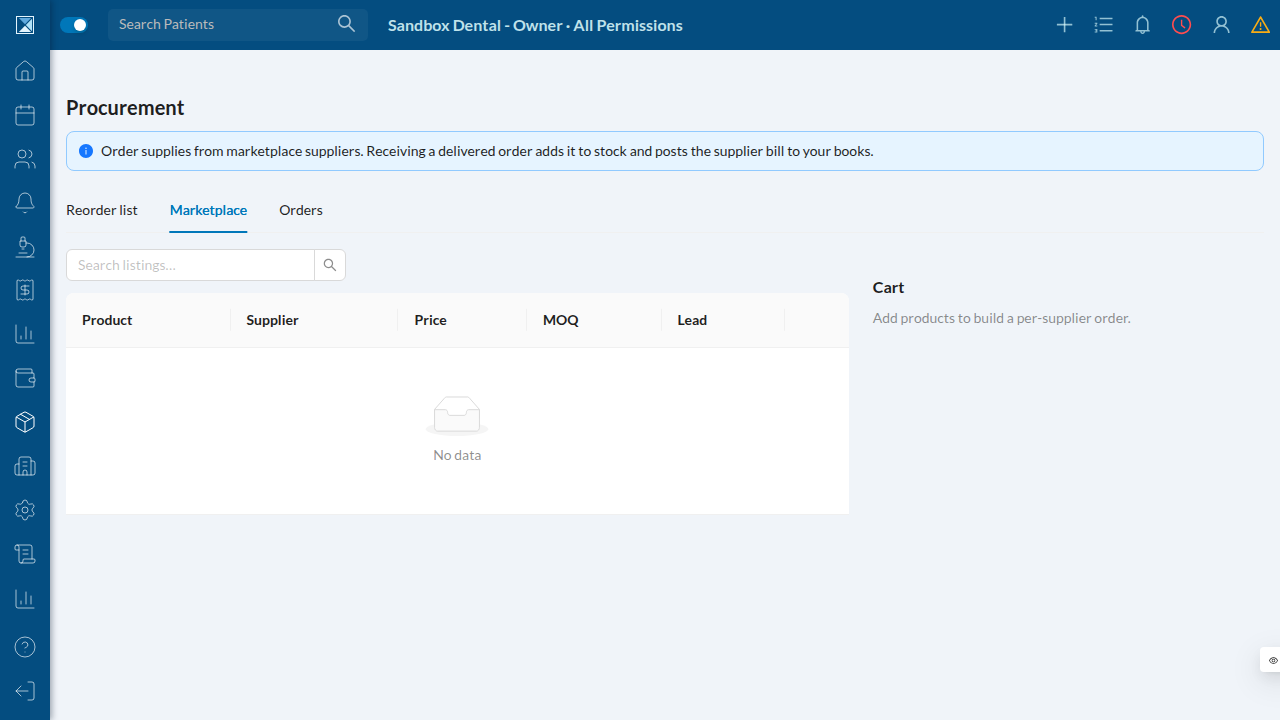Open the notifications bell in top bar
This screenshot has height=720, width=1280.
pyautogui.click(x=1143, y=25)
